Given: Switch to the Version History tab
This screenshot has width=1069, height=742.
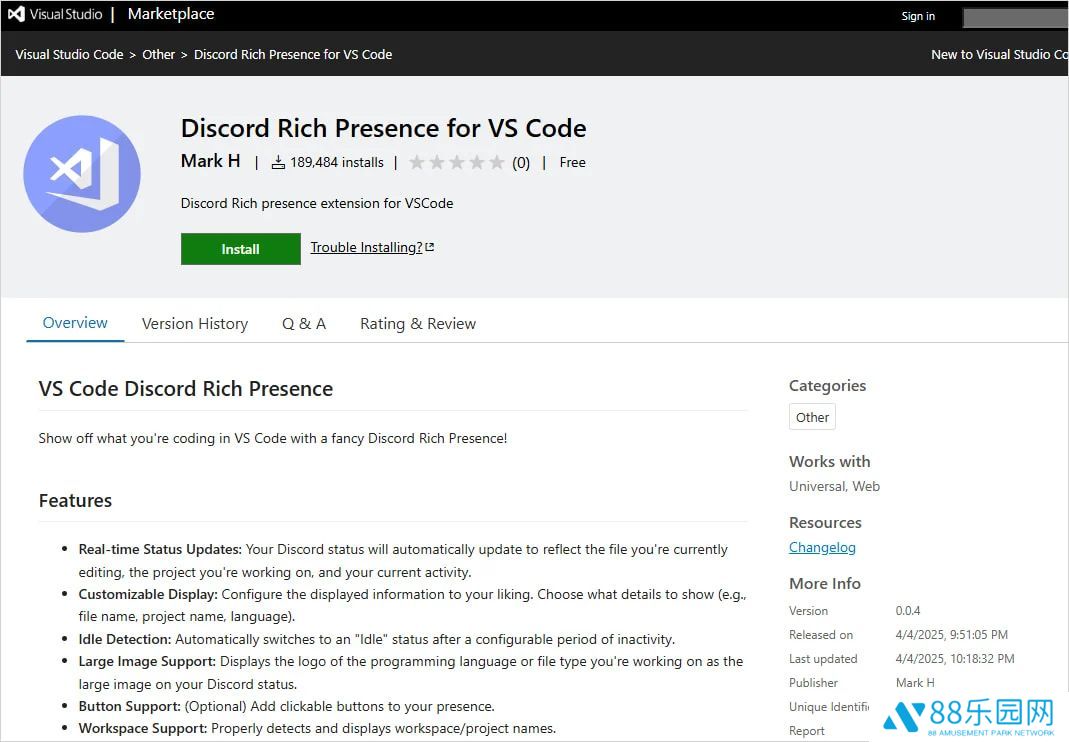Looking at the screenshot, I should 194,324.
